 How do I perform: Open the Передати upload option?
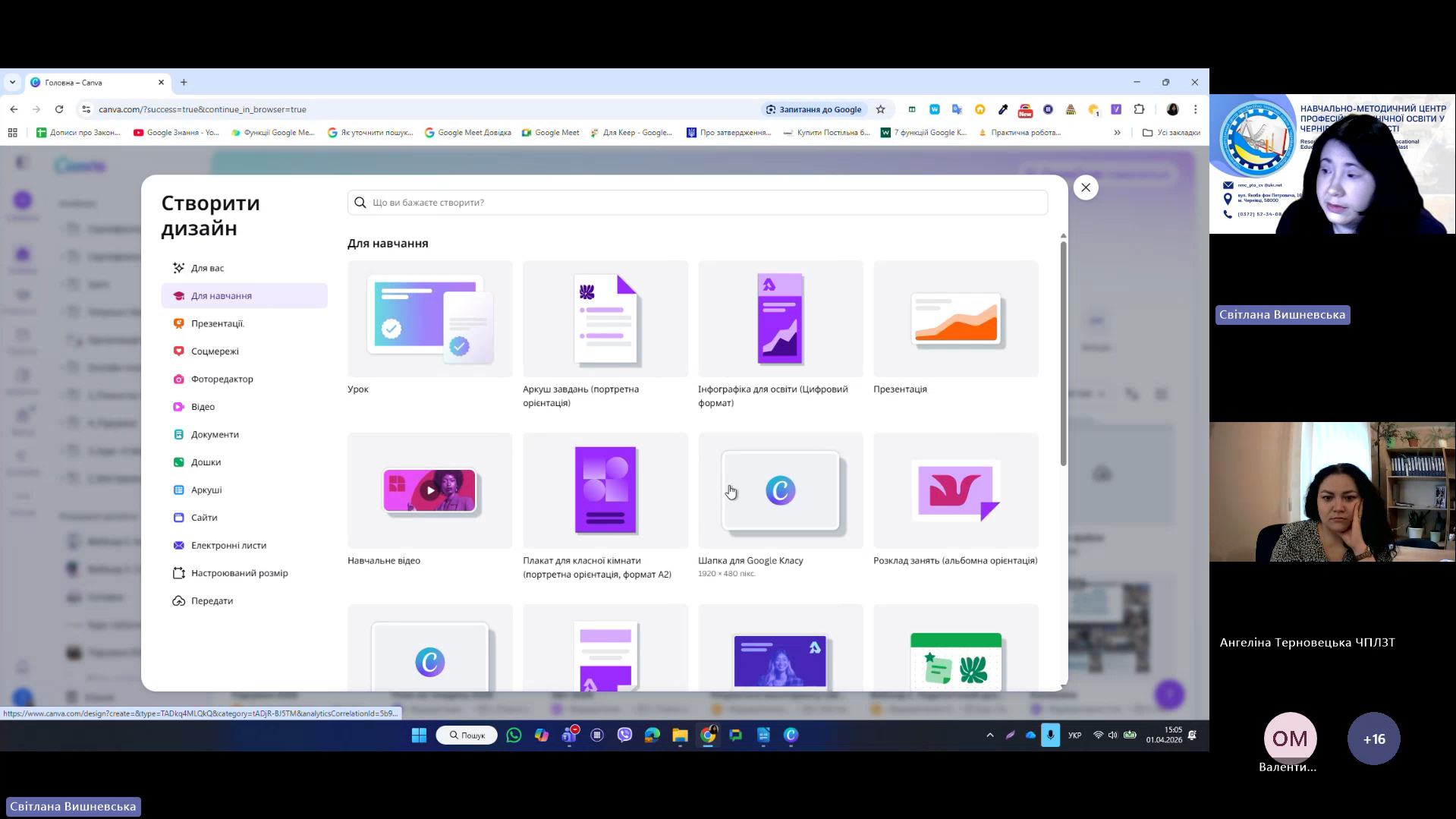[212, 601]
